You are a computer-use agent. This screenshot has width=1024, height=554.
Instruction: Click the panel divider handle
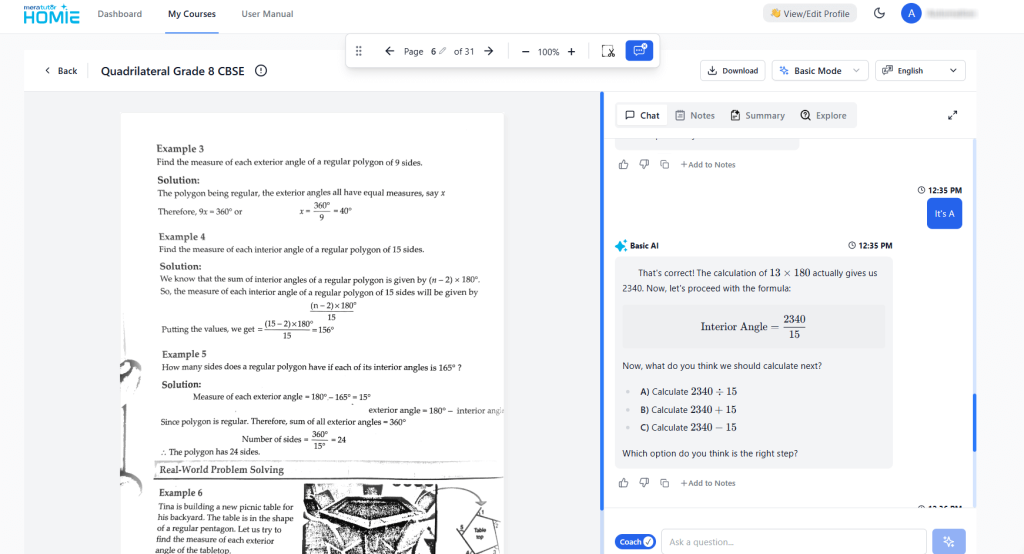(601, 301)
